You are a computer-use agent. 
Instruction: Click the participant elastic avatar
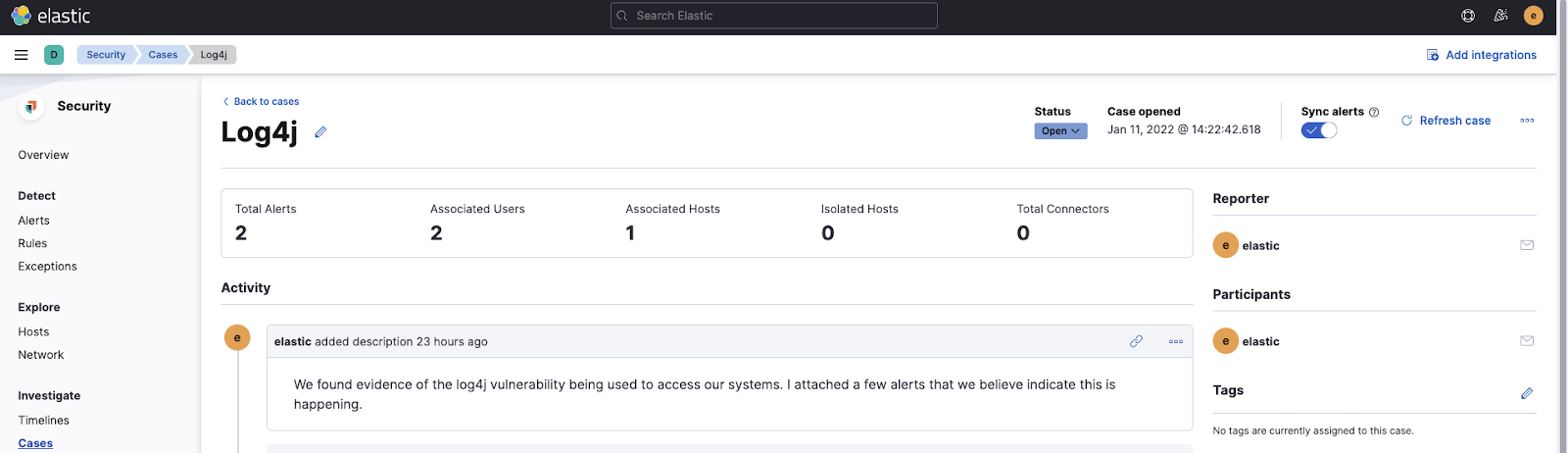1225,341
